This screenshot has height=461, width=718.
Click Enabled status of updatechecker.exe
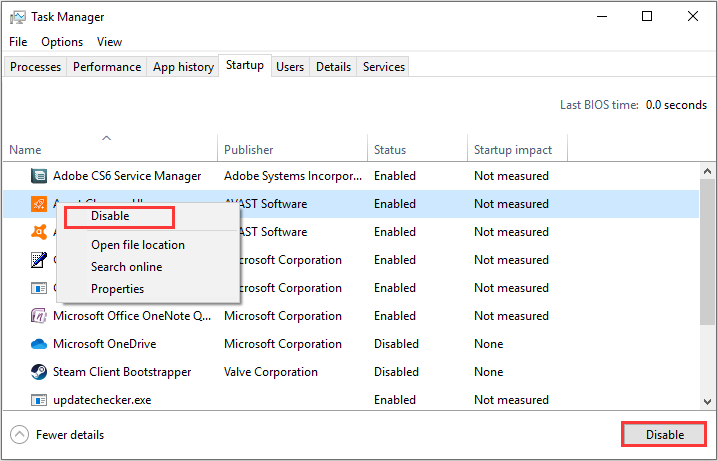click(395, 400)
